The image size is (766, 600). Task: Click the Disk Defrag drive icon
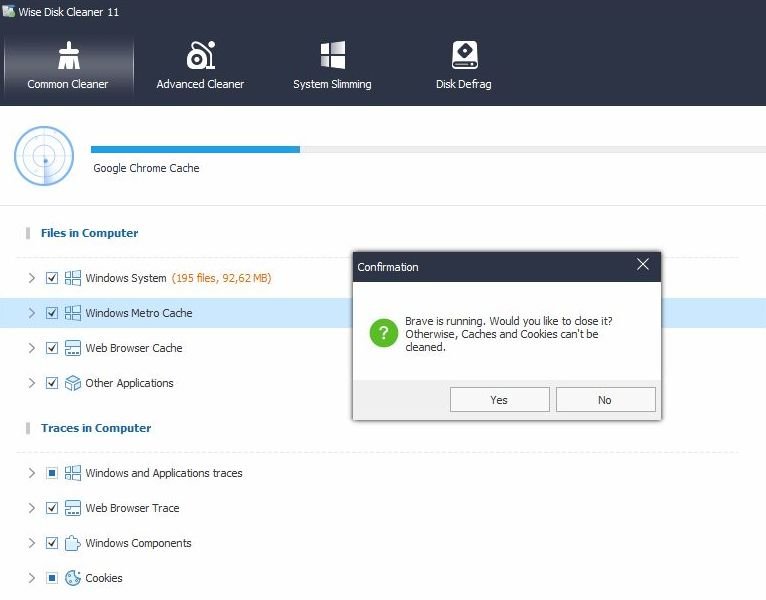(x=465, y=55)
